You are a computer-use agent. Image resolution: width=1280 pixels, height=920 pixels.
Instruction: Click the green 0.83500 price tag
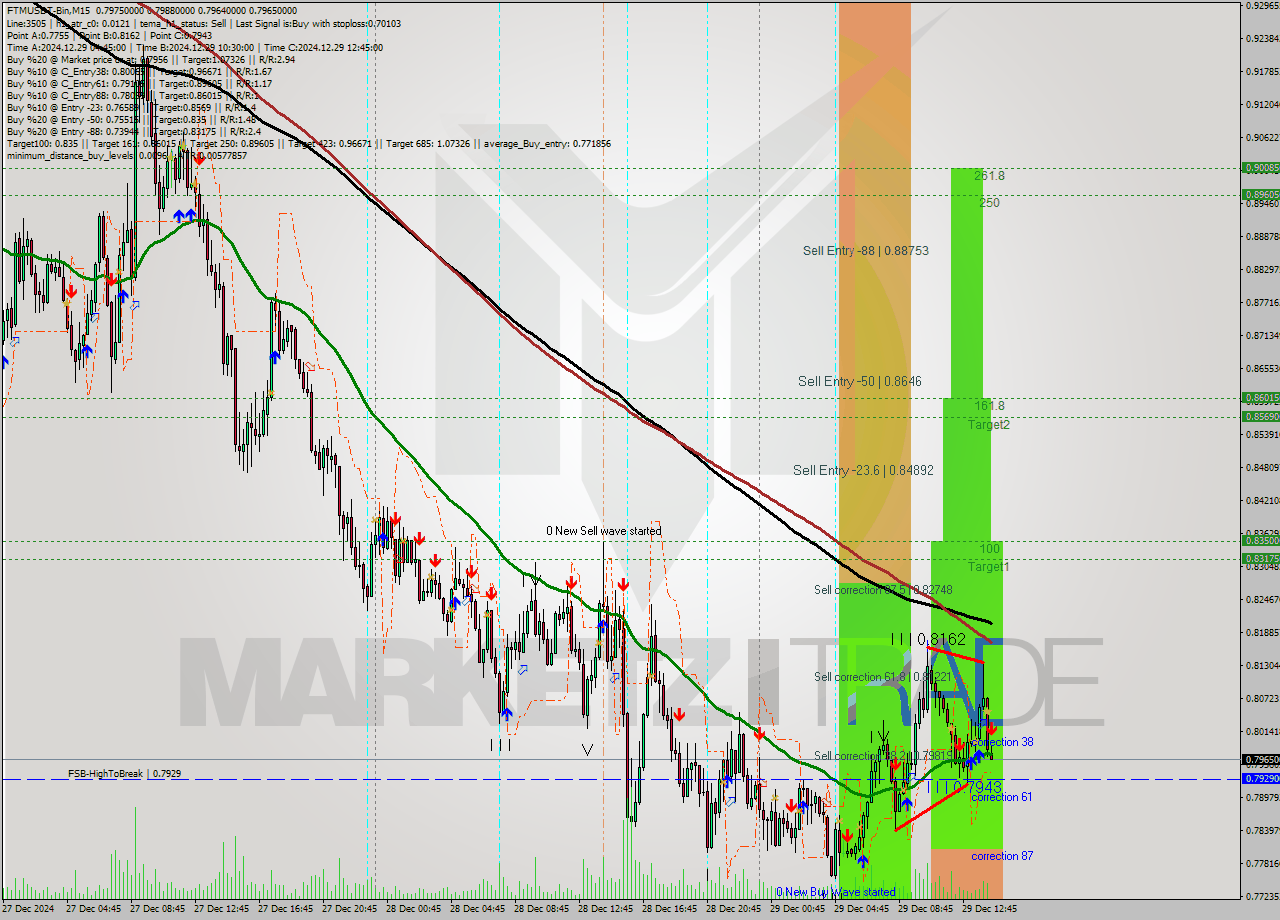pos(1260,540)
